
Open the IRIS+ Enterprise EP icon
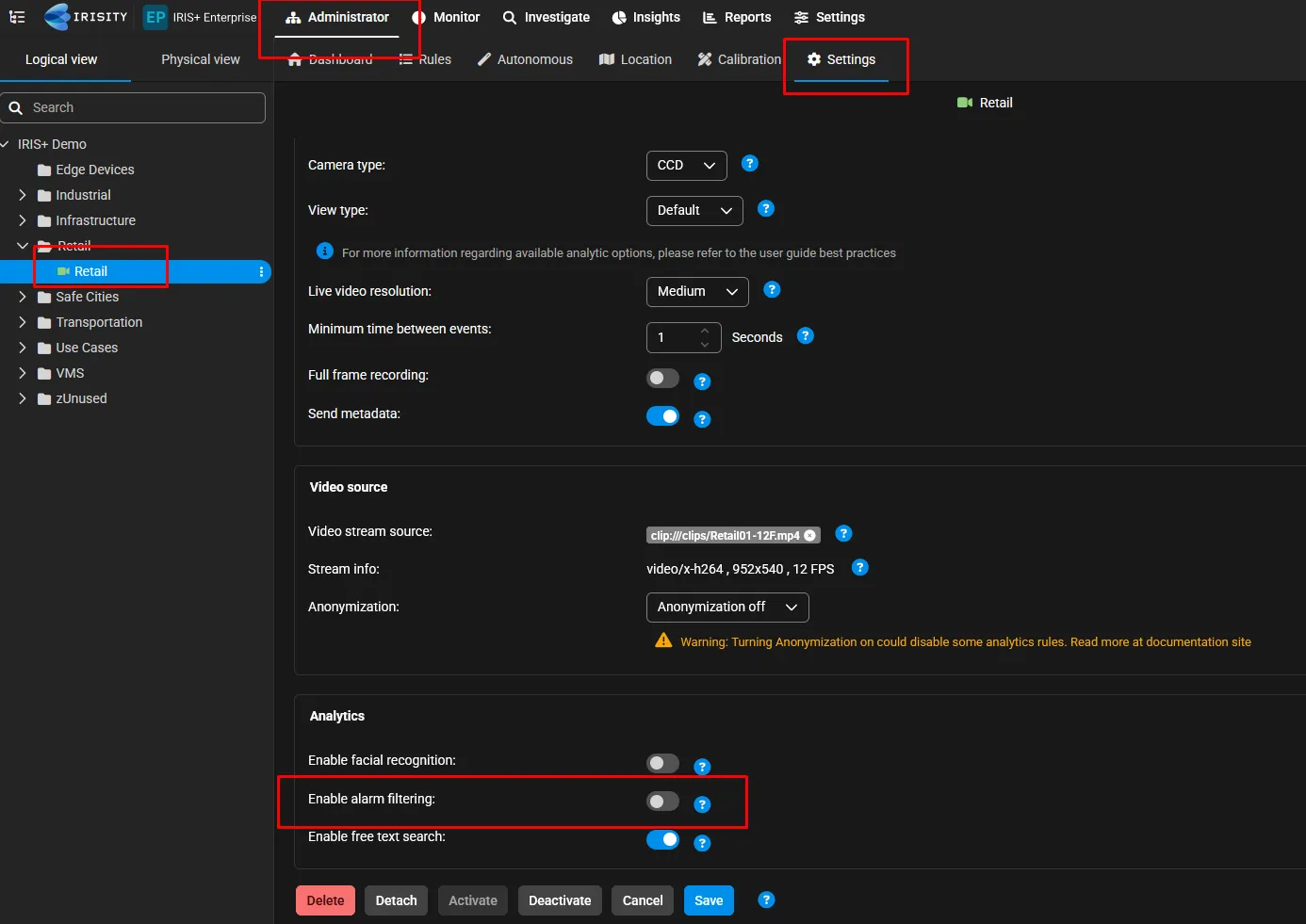pyautogui.click(x=155, y=17)
